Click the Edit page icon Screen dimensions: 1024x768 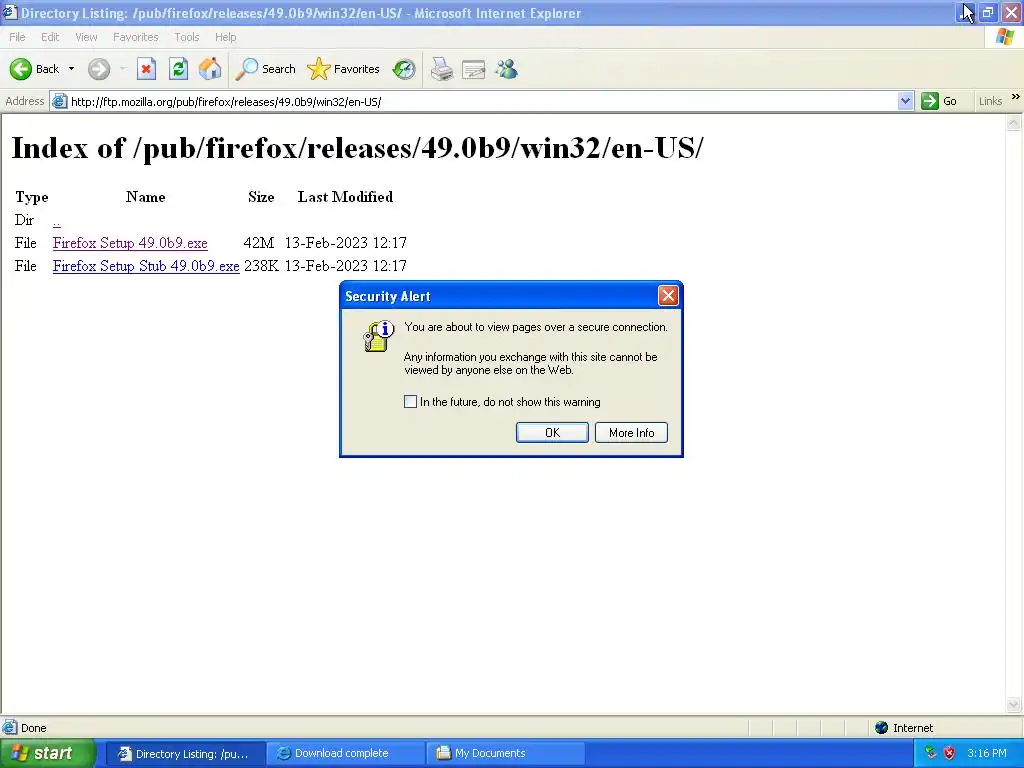click(x=473, y=69)
